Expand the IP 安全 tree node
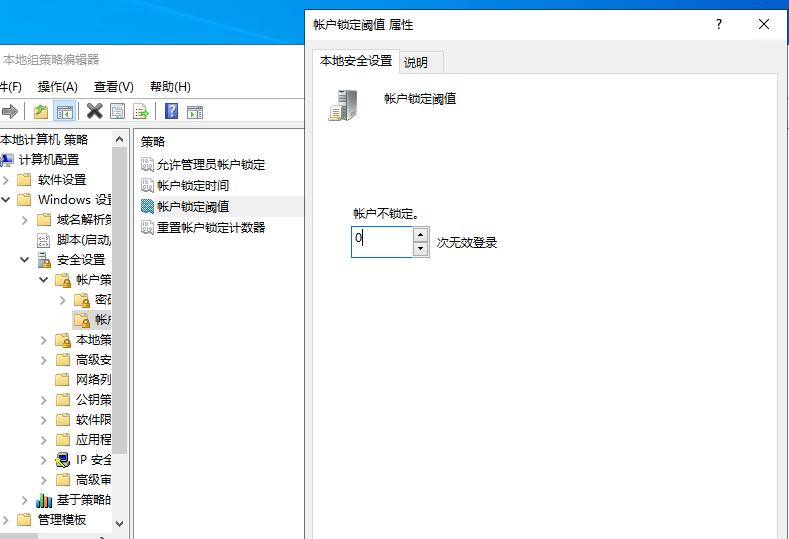This screenshot has width=789, height=539. click(x=44, y=460)
